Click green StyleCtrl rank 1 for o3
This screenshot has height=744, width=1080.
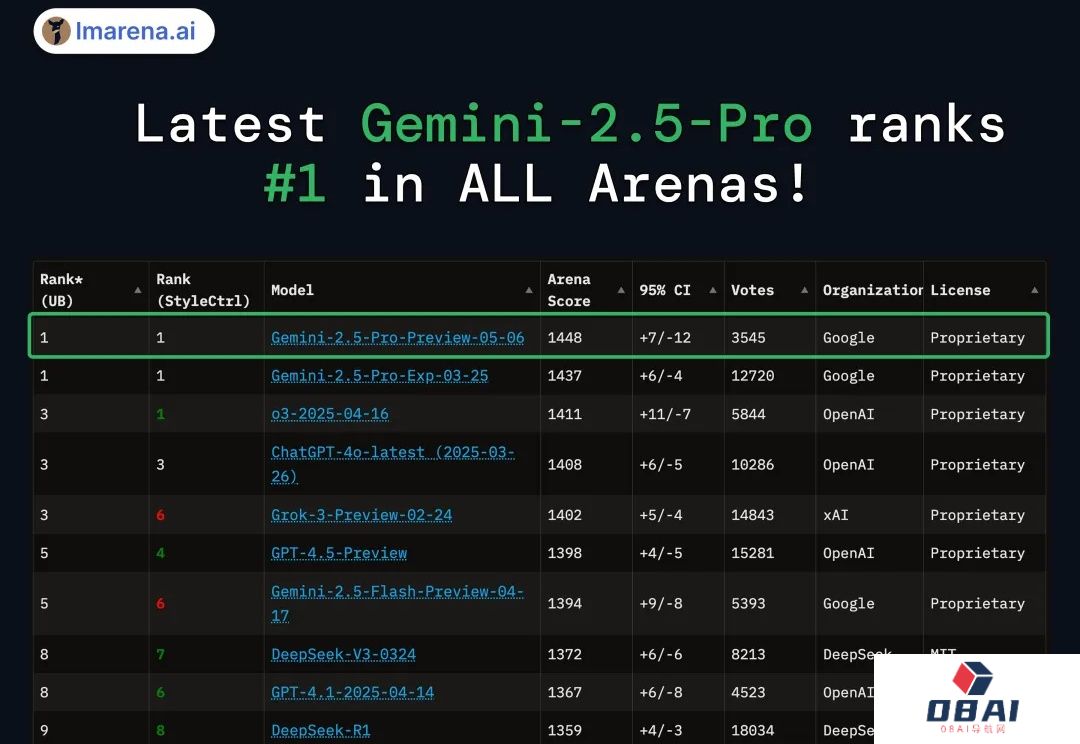[160, 414]
